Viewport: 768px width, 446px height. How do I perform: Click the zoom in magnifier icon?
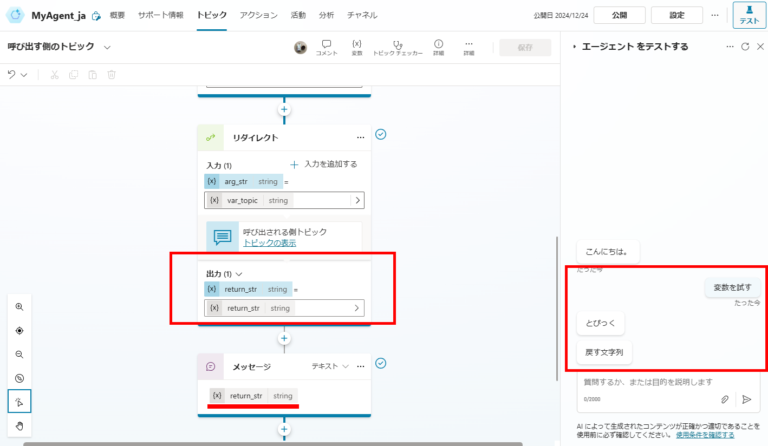point(19,307)
